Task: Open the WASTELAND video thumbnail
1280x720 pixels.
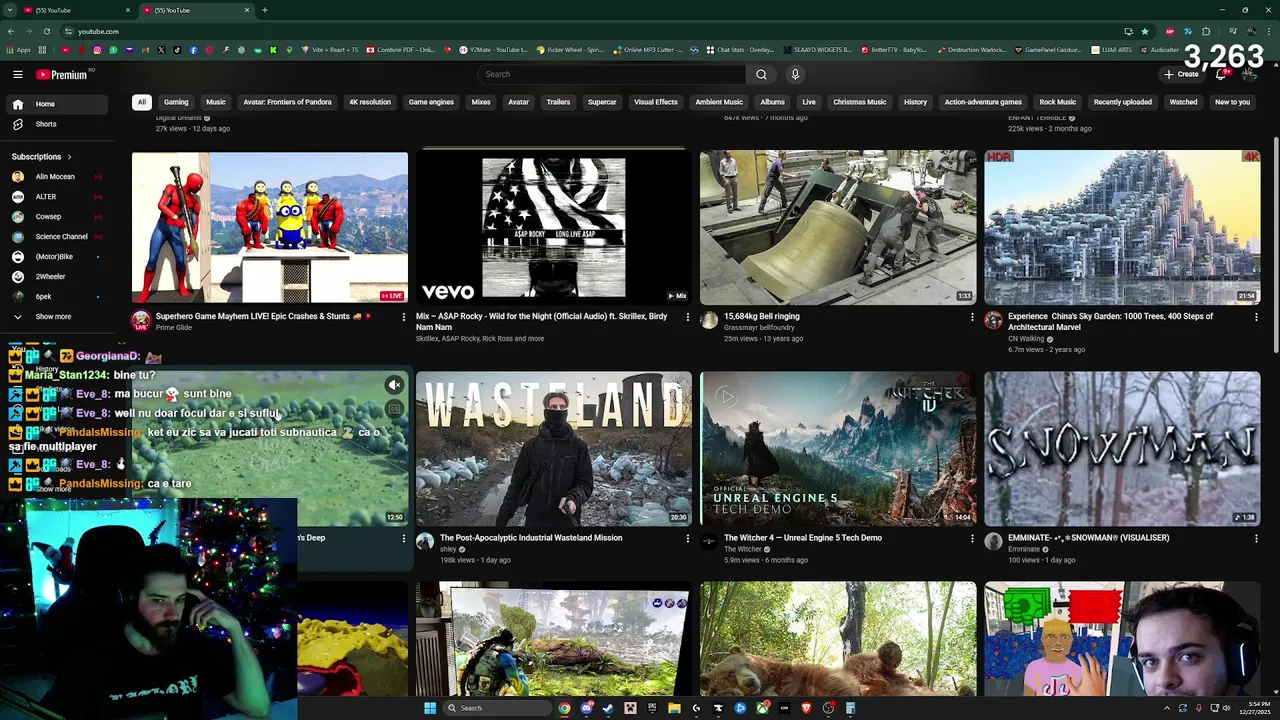Action: coord(554,449)
